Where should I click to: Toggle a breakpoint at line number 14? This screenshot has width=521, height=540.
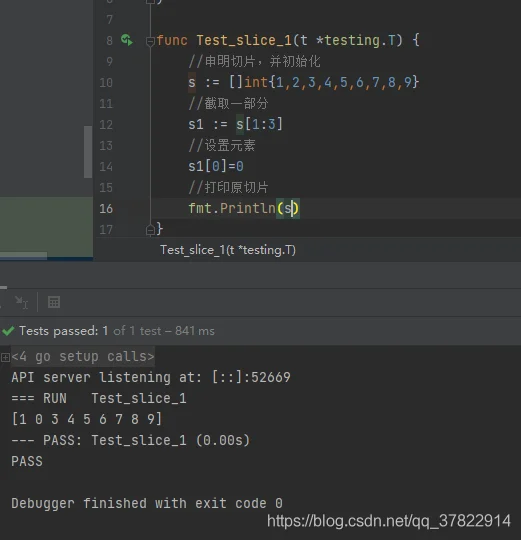(106, 167)
